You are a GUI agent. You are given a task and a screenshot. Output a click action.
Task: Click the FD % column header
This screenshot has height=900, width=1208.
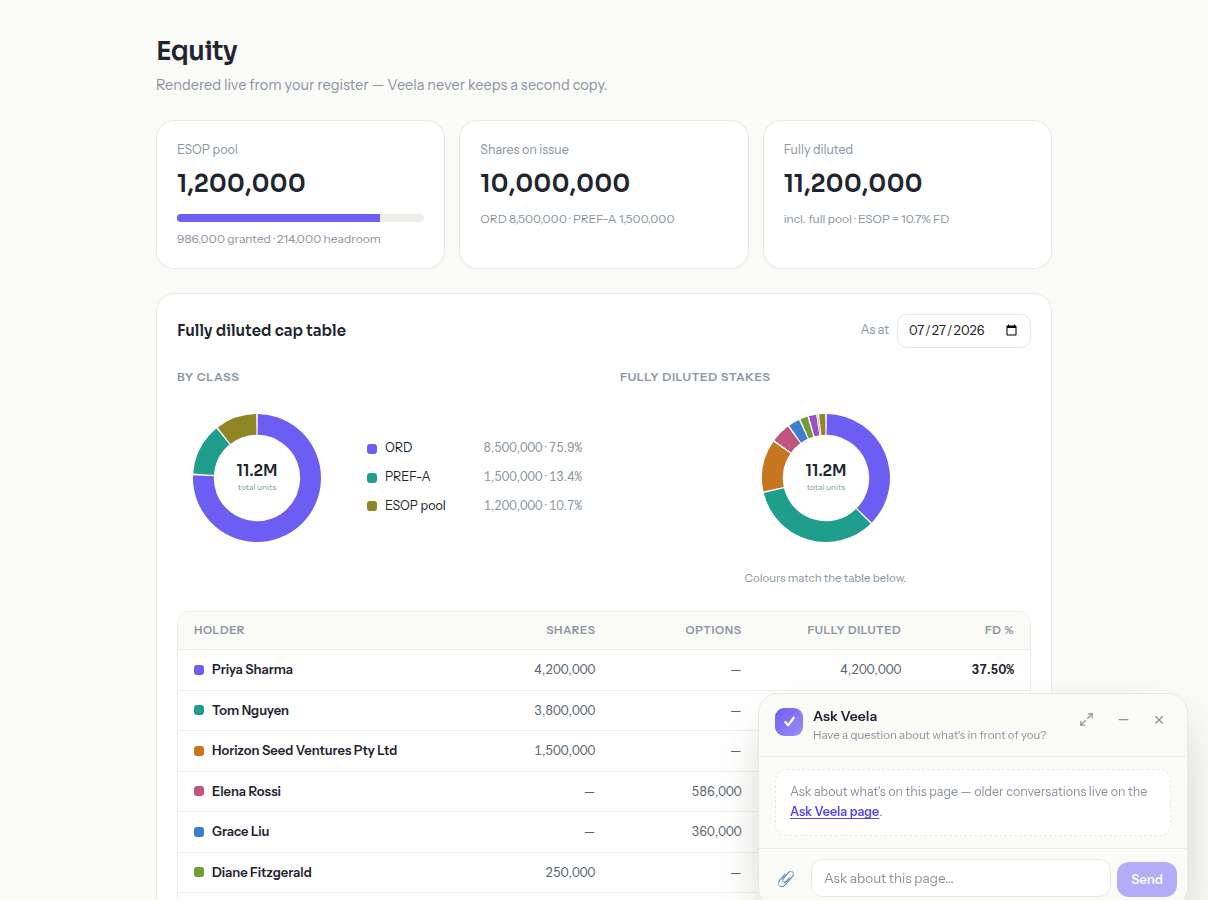tap(999, 630)
